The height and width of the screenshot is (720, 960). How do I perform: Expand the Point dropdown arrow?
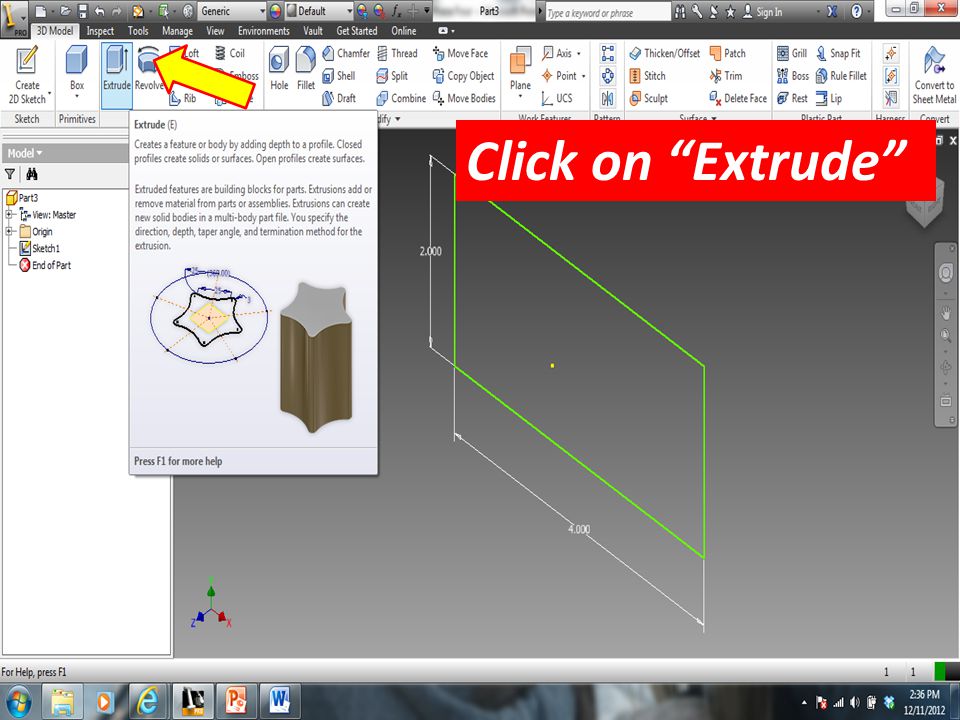583,77
